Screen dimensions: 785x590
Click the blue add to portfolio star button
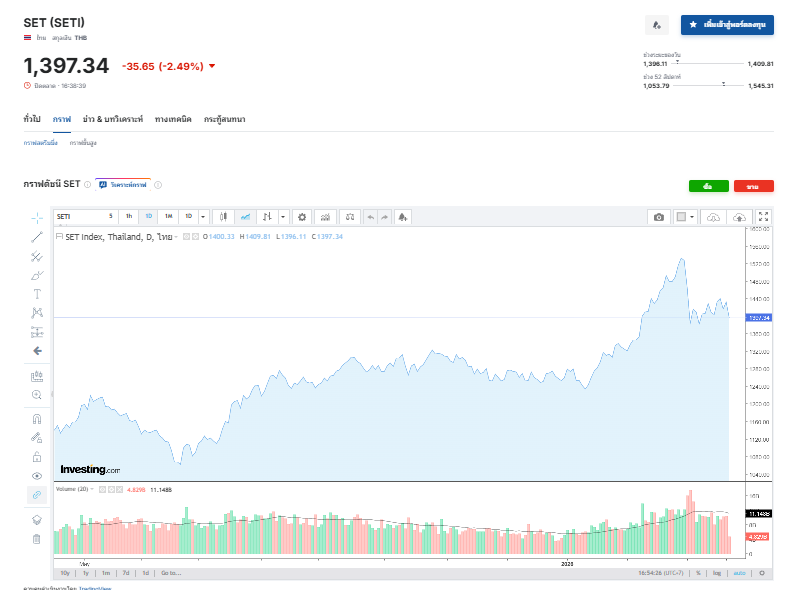click(x=727, y=25)
